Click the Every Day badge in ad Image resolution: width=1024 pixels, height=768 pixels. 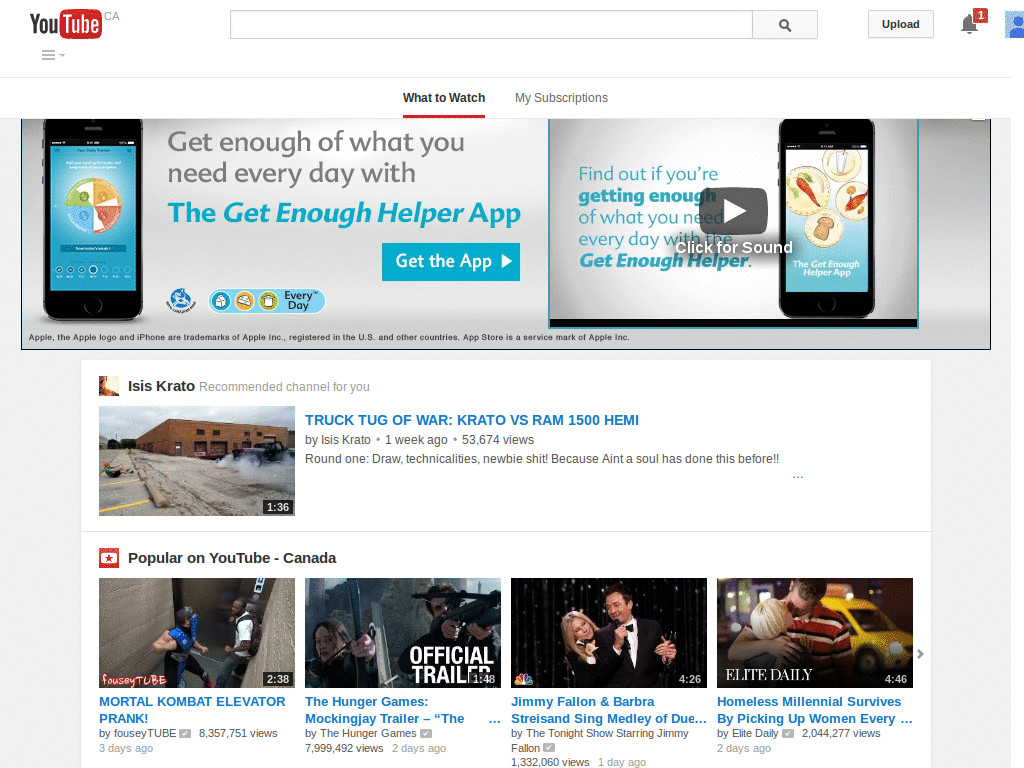pyautogui.click(x=267, y=301)
